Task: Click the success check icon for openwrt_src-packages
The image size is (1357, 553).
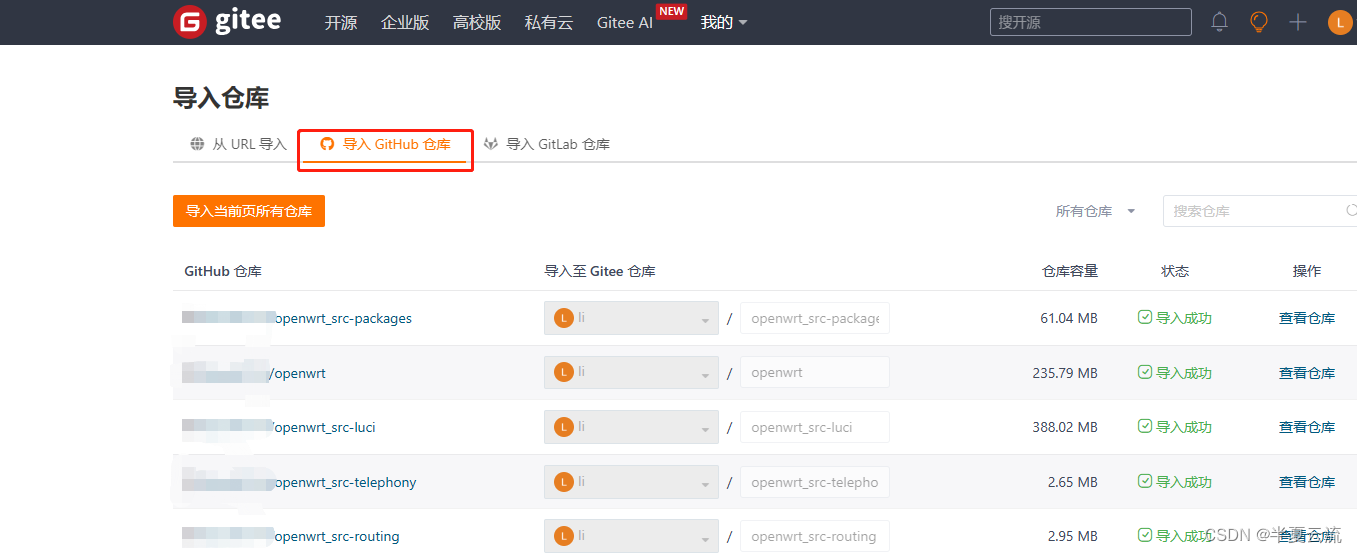Action: (x=1145, y=318)
